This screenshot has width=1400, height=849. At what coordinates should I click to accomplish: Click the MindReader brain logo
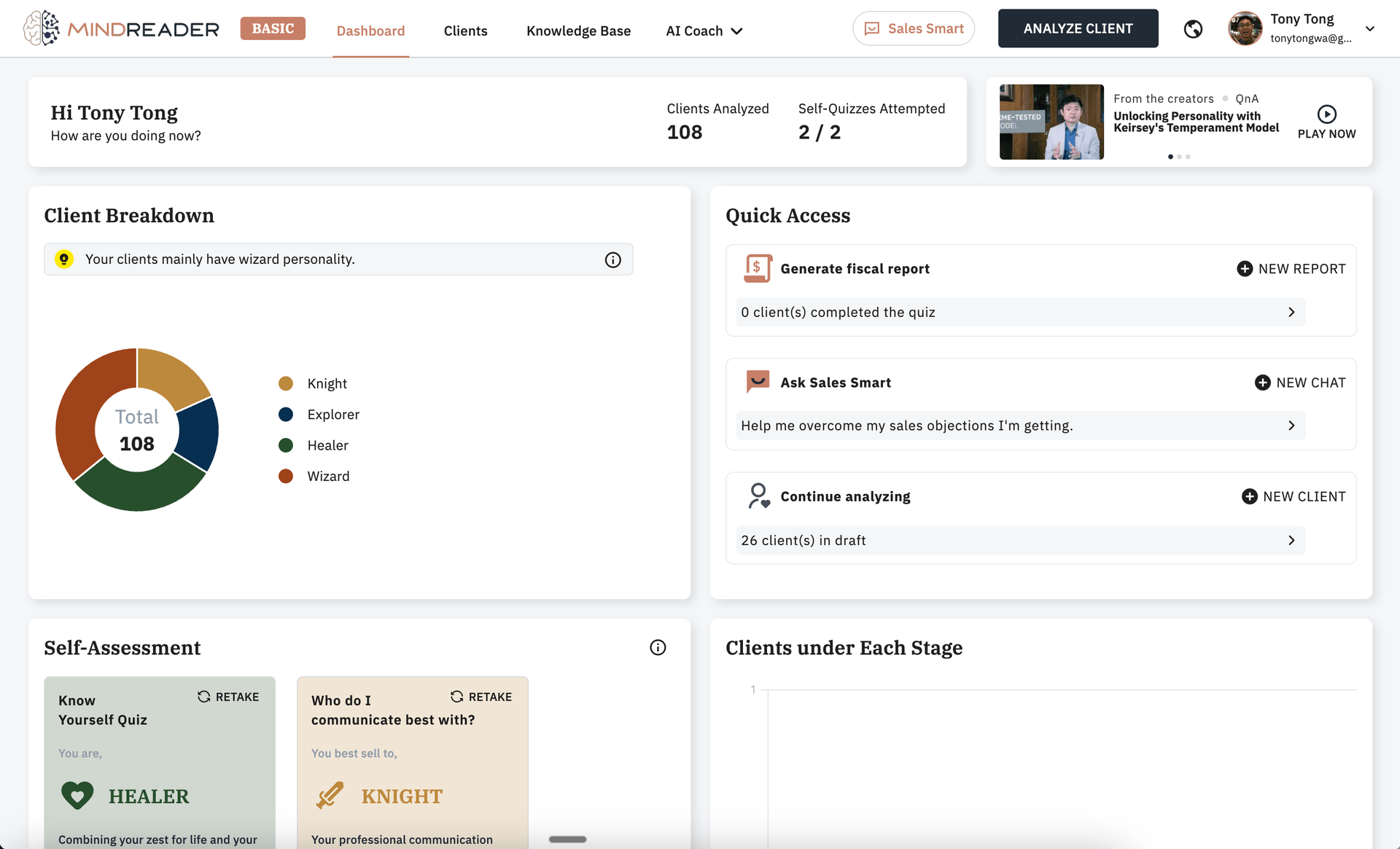pos(42,28)
